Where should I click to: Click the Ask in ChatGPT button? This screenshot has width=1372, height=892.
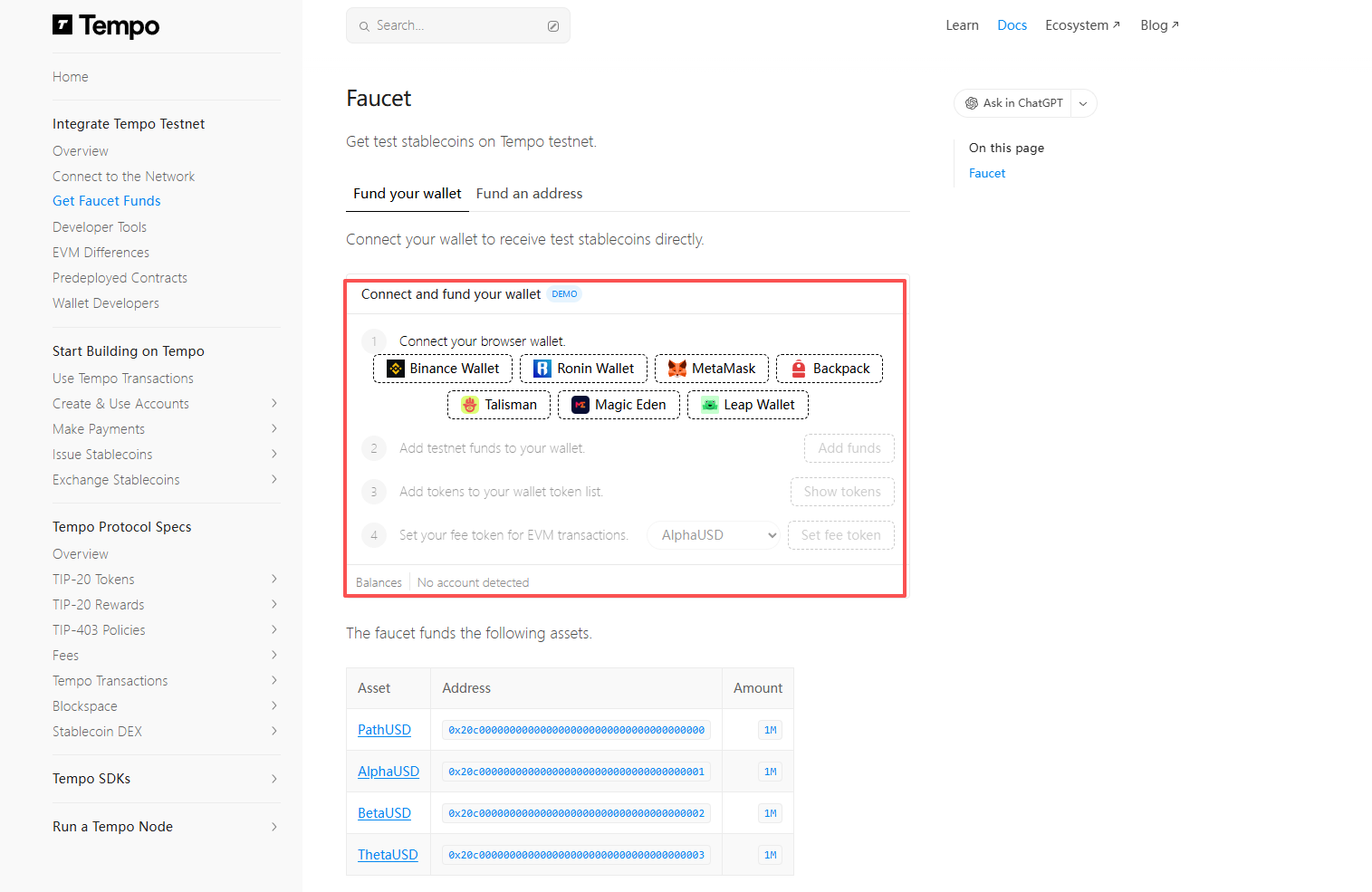(1013, 103)
